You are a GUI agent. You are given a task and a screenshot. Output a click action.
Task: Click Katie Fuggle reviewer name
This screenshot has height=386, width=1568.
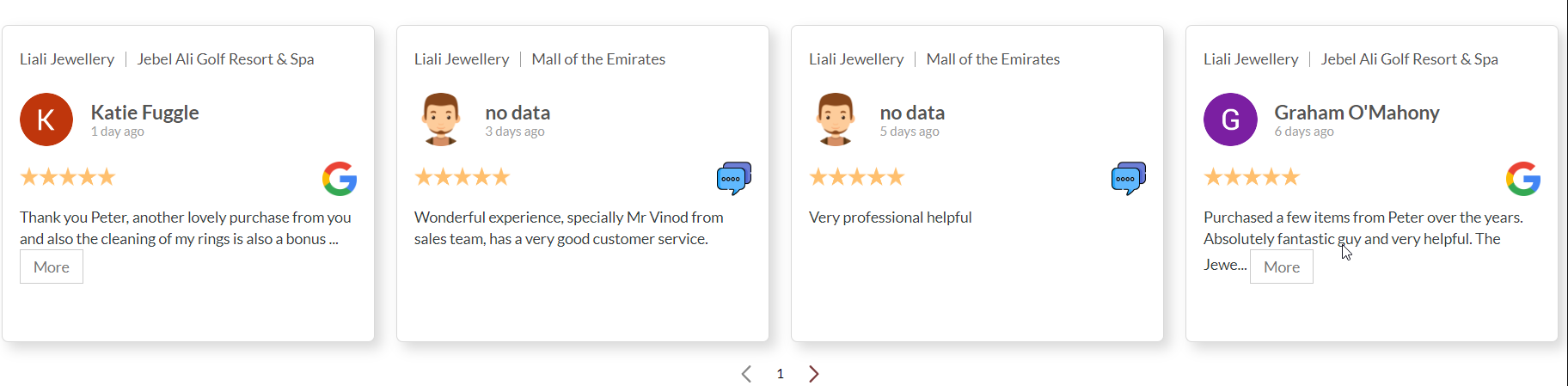pos(144,113)
